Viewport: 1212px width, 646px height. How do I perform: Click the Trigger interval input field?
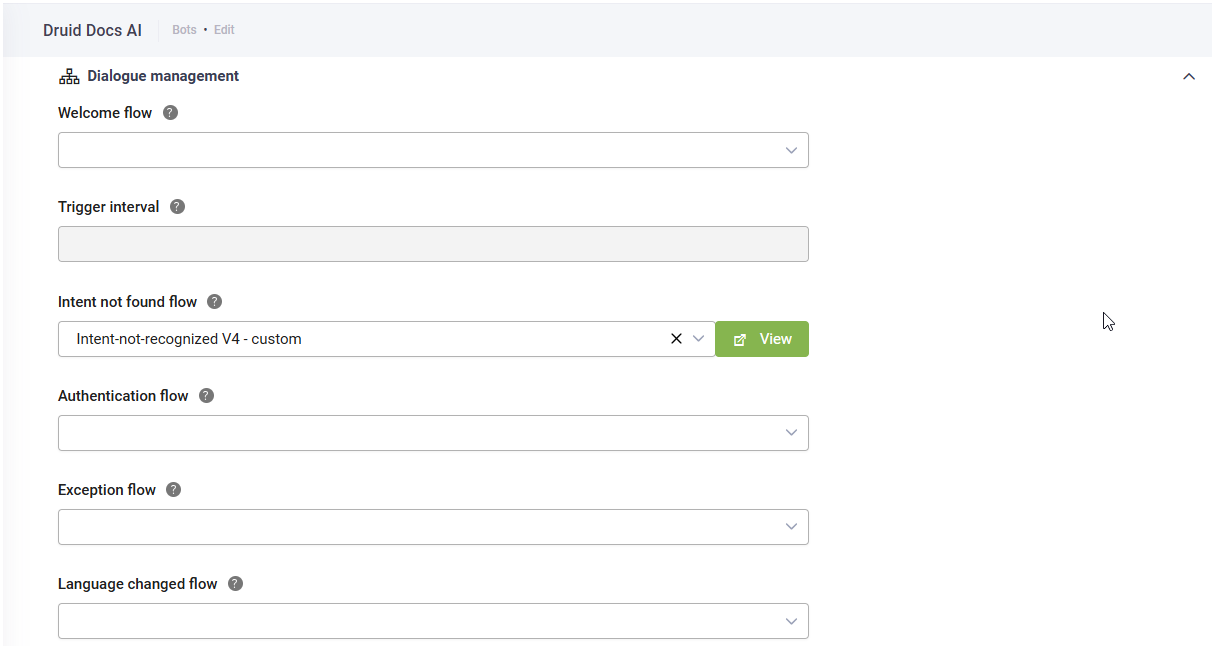433,244
